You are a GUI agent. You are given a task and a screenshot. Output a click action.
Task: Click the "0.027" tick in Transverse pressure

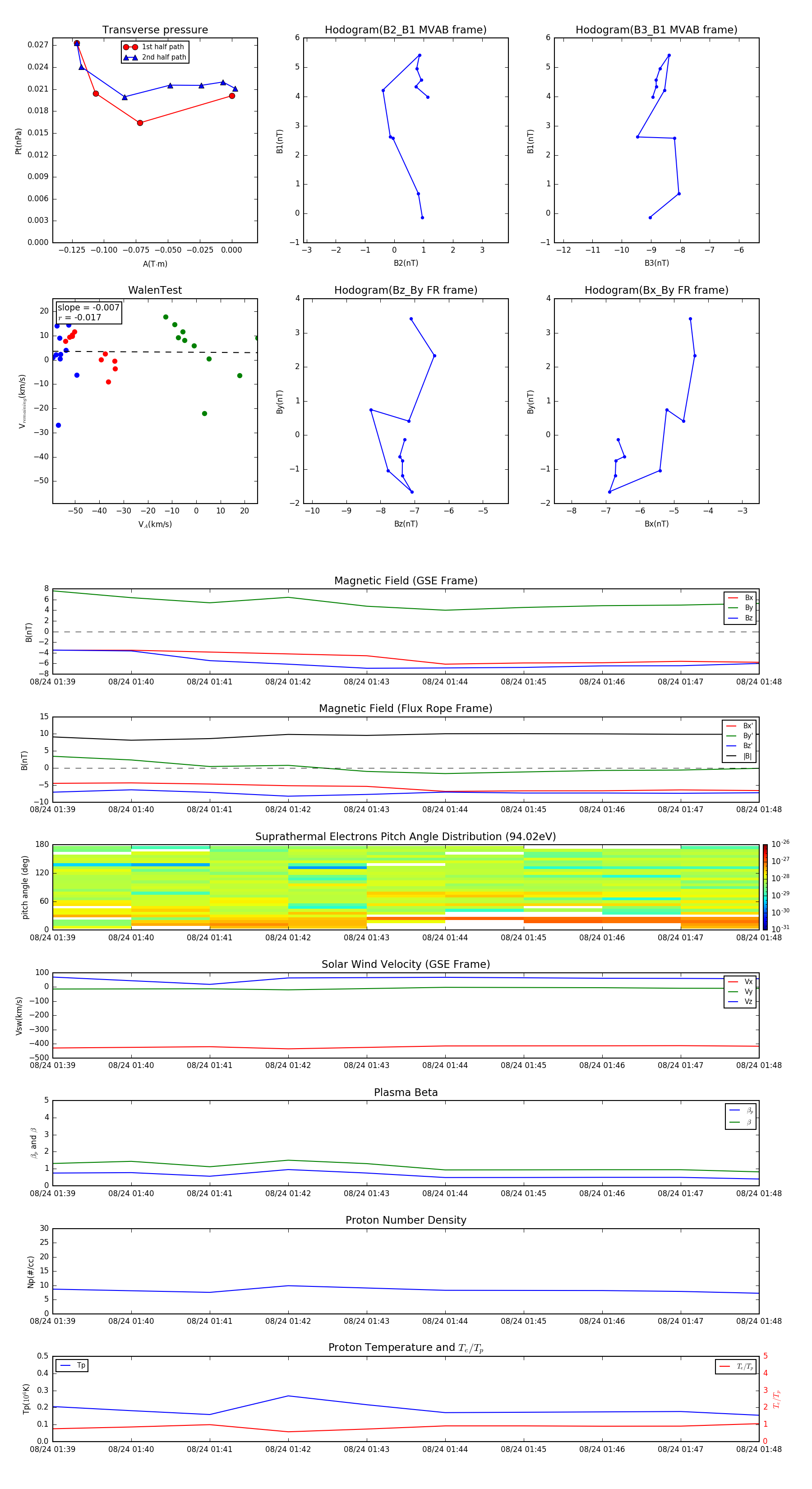click(x=38, y=45)
